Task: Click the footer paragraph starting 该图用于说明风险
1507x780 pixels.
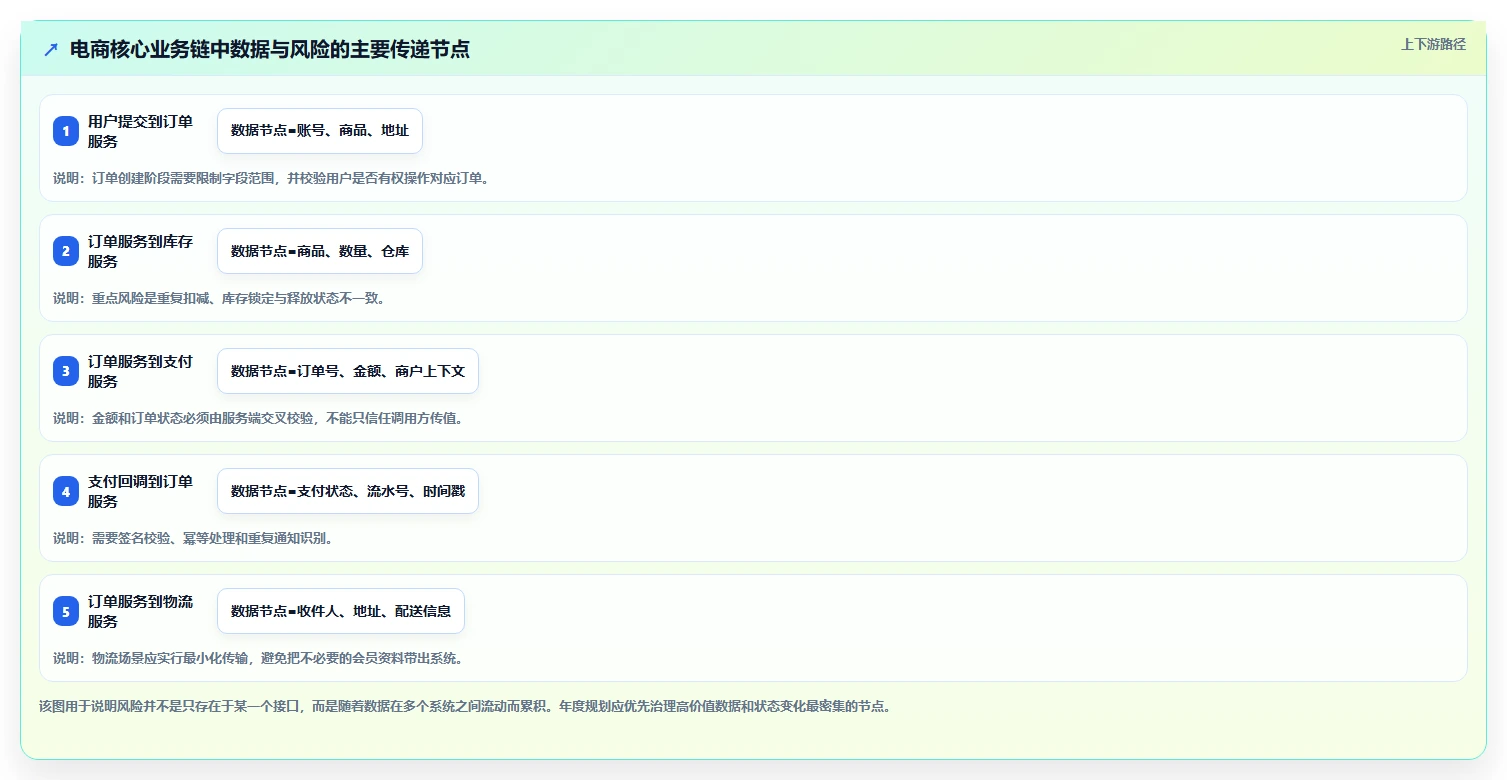Action: (465, 706)
